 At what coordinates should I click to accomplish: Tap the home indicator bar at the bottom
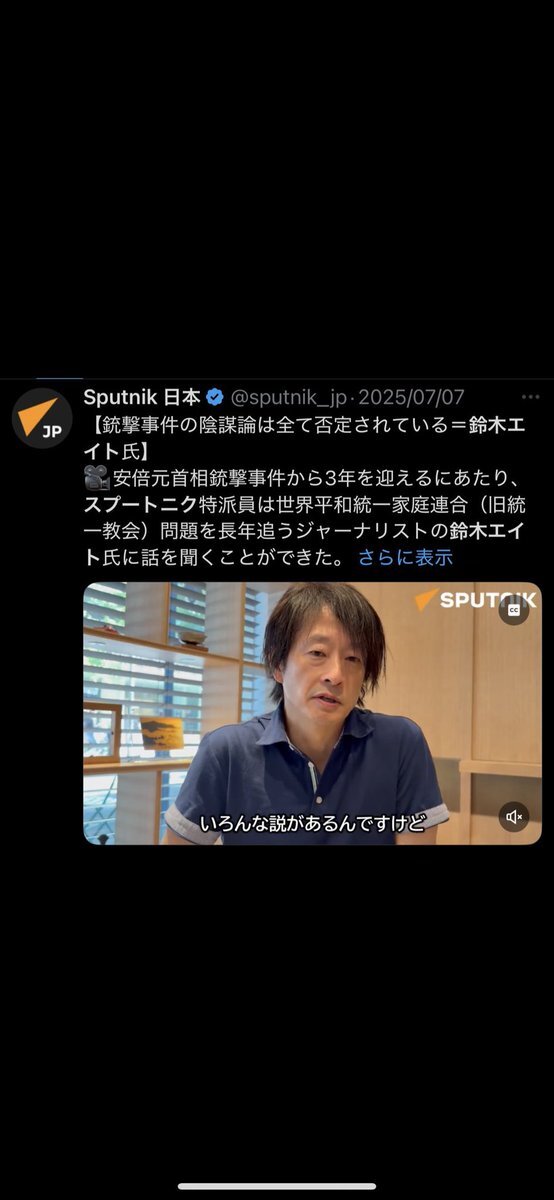tap(276, 1186)
